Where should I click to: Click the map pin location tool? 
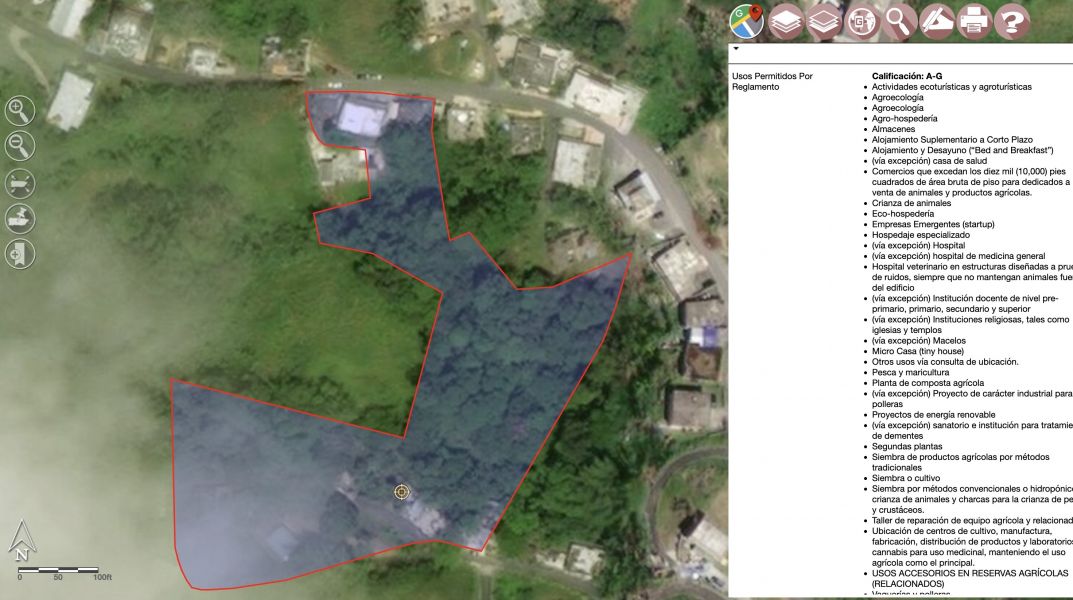(x=19, y=218)
